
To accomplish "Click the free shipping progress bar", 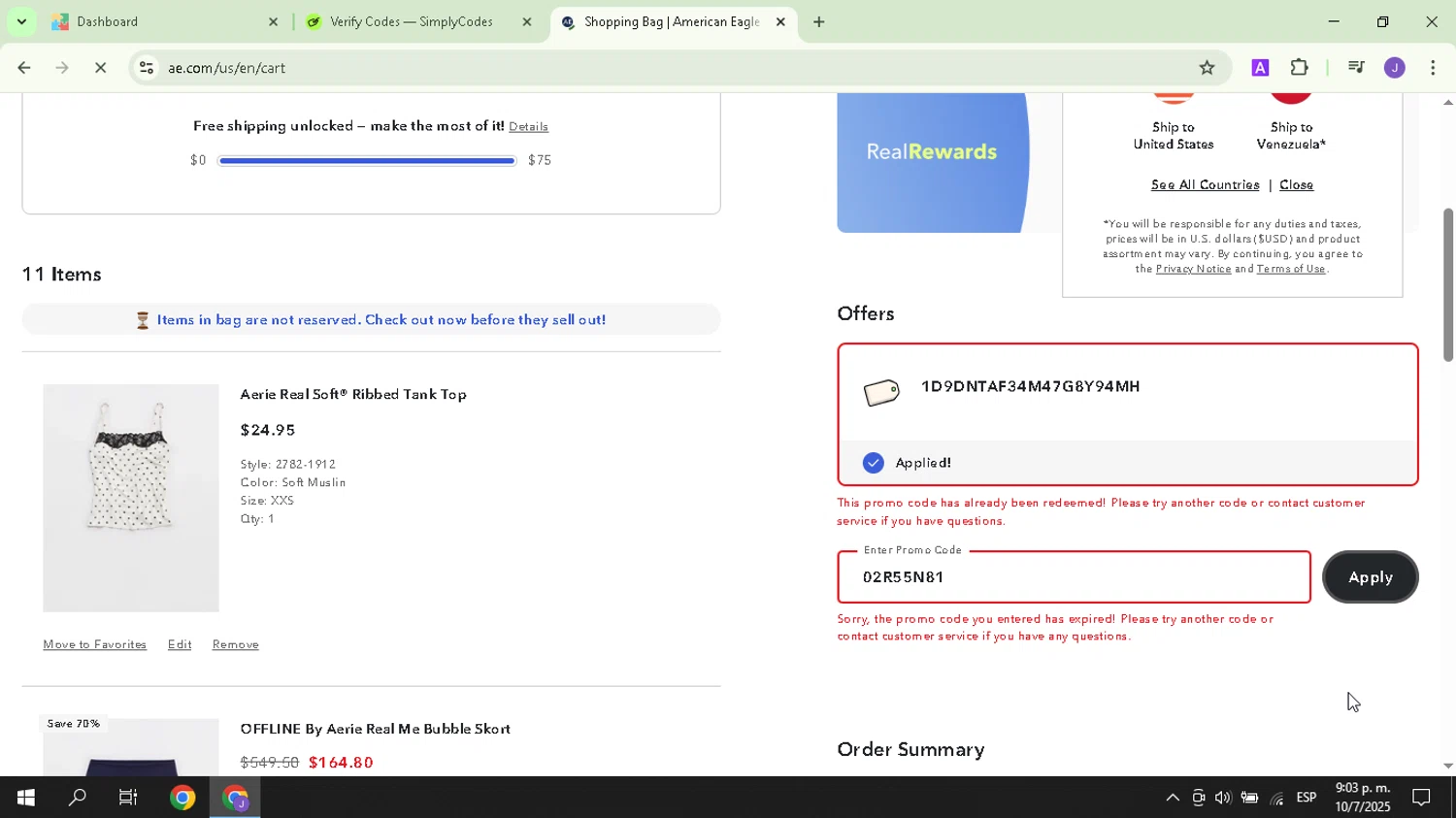I will coord(367,160).
